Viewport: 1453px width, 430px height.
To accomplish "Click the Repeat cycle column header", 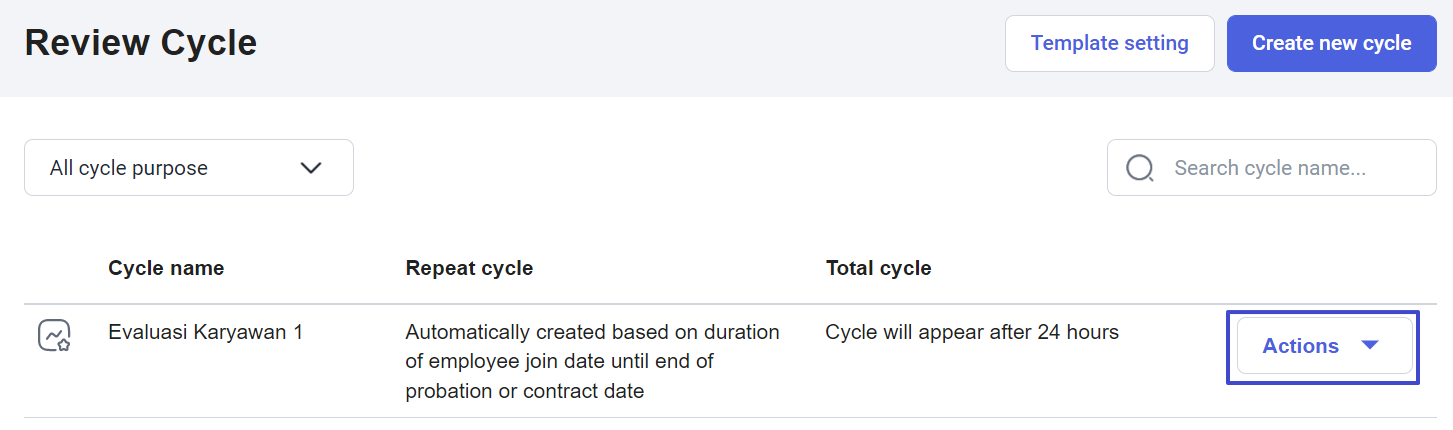I will [x=469, y=268].
